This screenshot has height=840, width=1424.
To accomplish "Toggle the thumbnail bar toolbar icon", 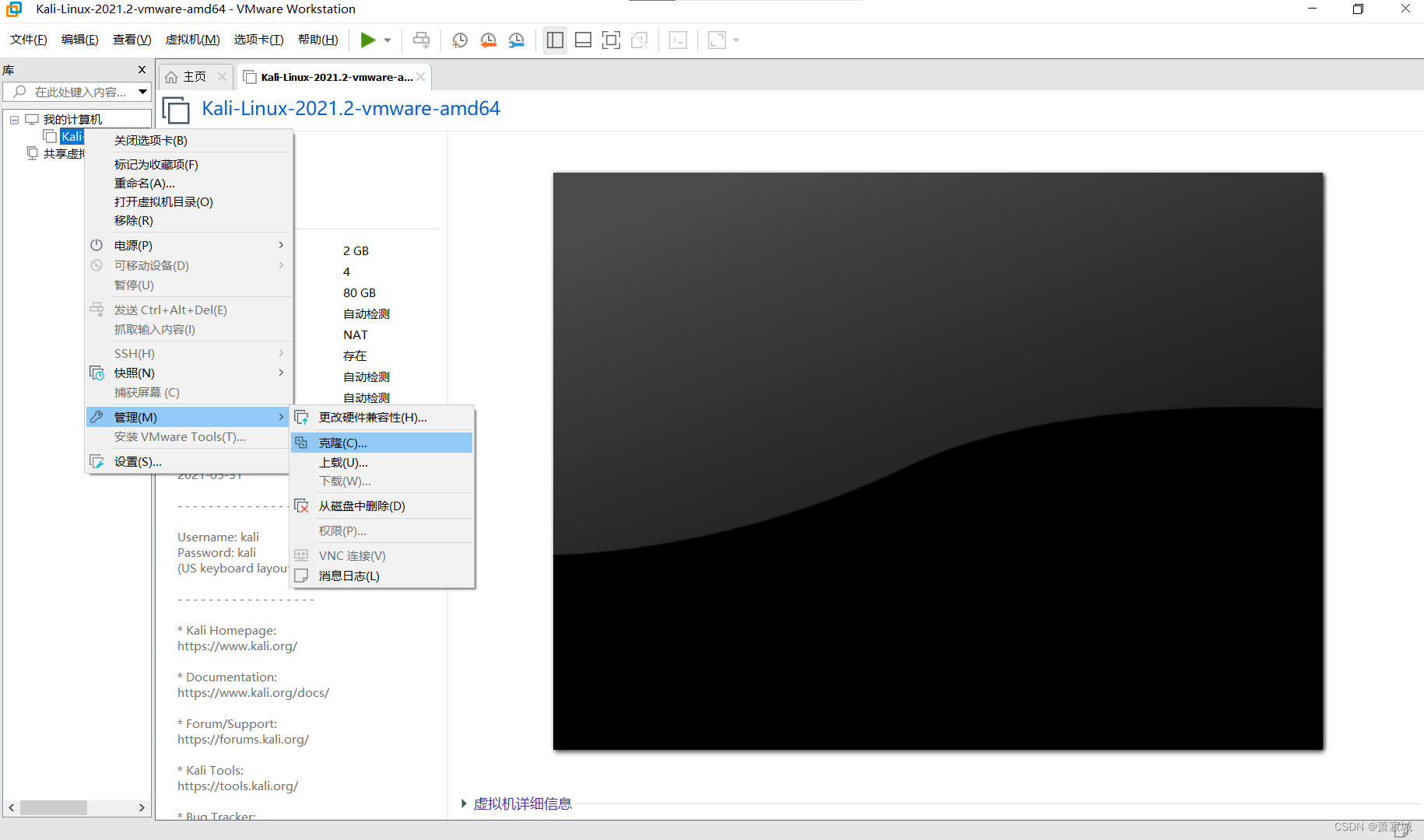I will (x=583, y=40).
